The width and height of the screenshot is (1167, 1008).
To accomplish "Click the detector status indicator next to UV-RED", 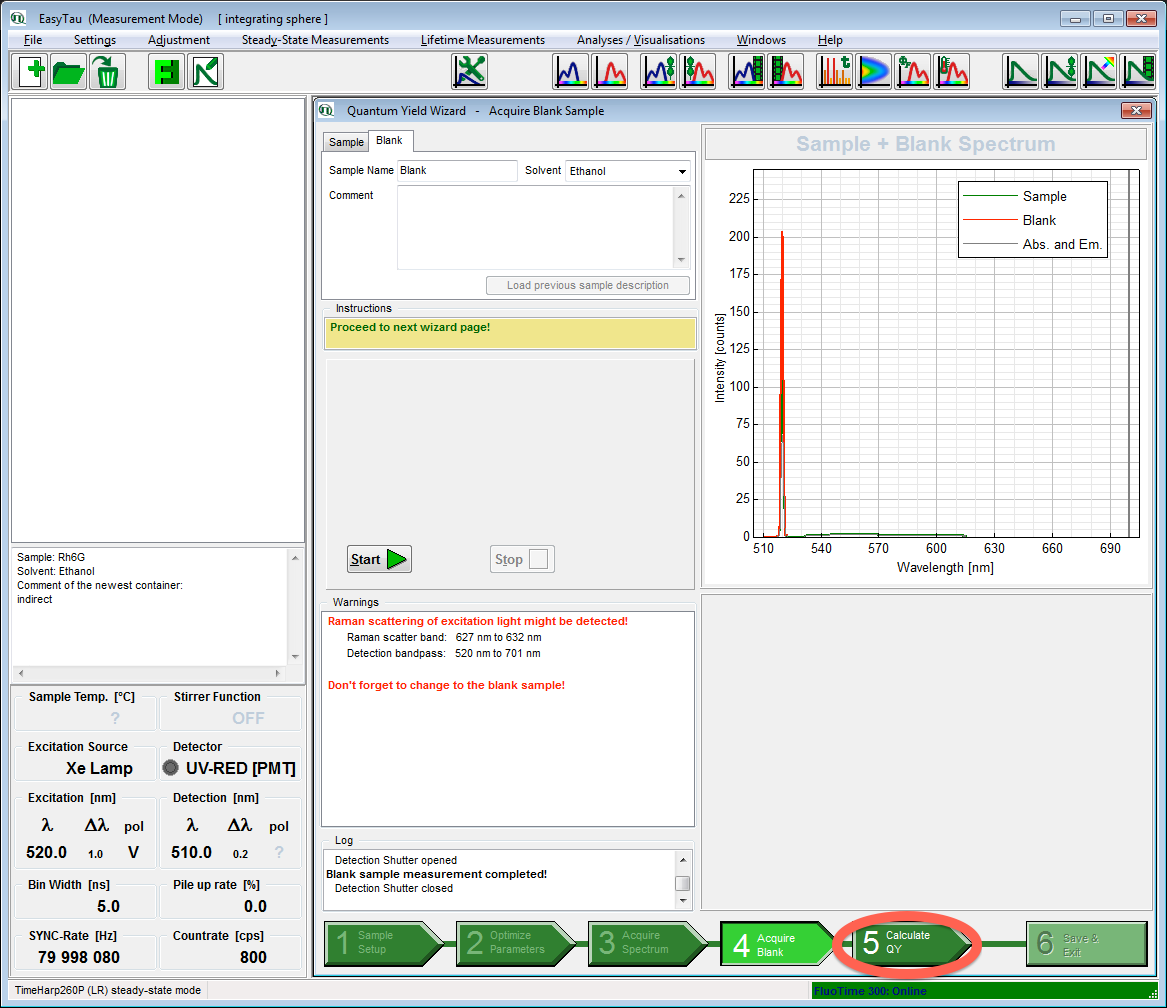I will coord(170,768).
